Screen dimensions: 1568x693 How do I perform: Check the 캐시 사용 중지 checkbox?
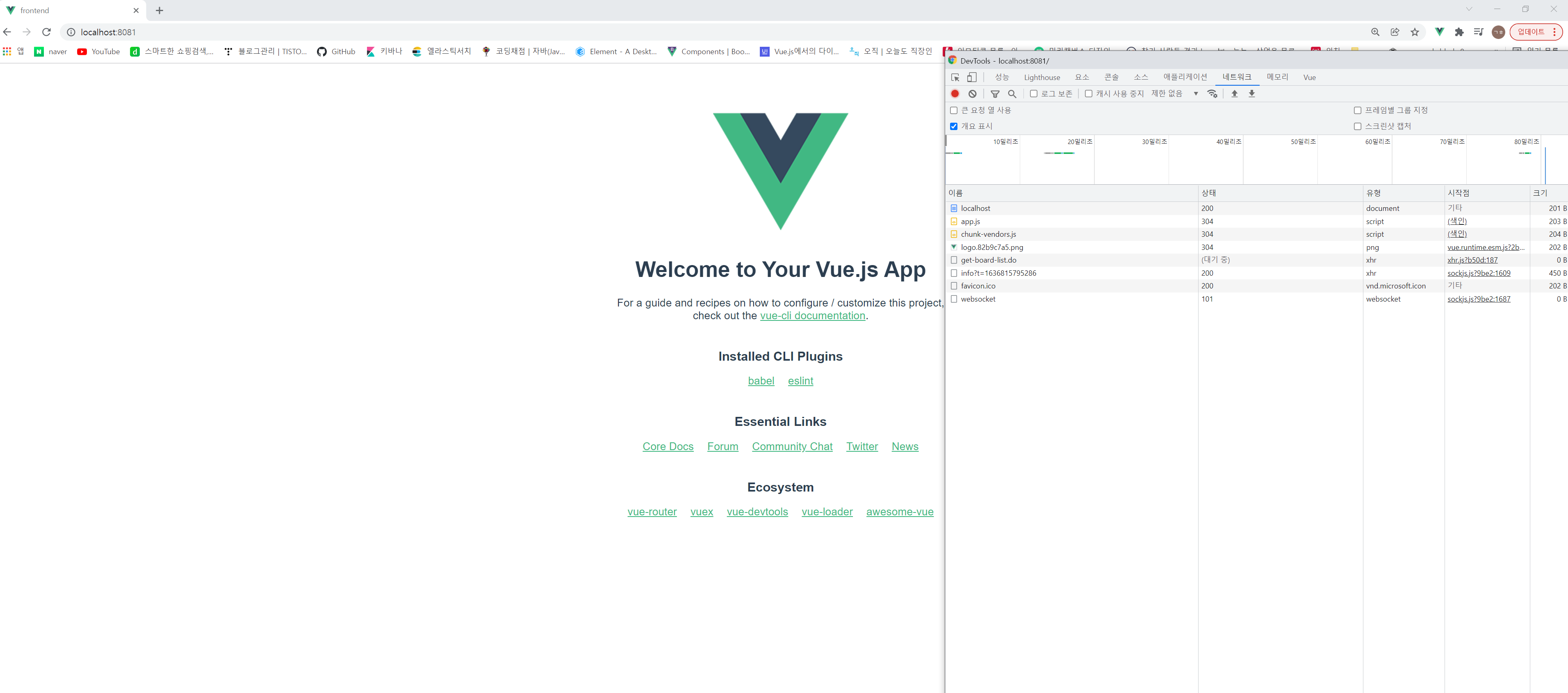[x=1088, y=94]
